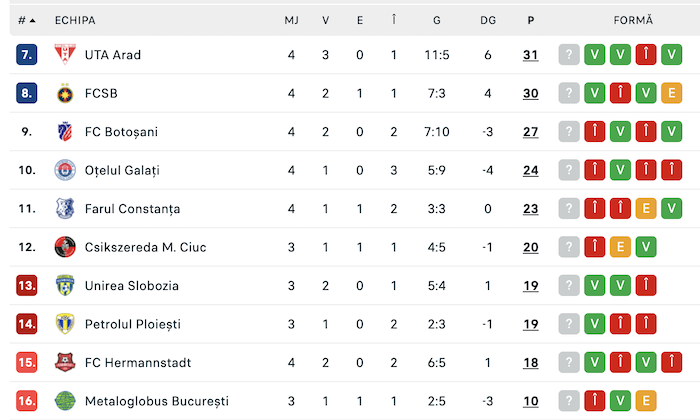Click FORMĂ column header
Image resolution: width=700 pixels, height=420 pixels.
coord(633,20)
